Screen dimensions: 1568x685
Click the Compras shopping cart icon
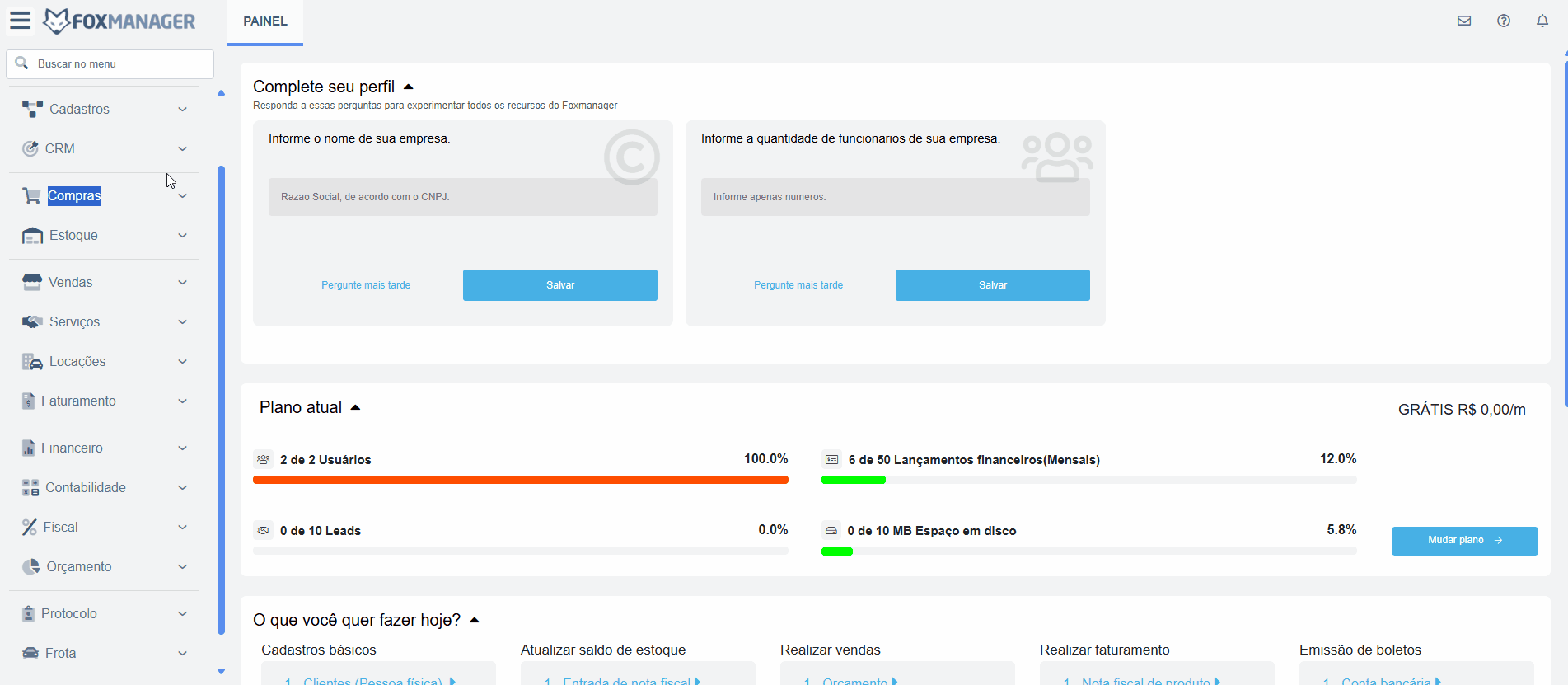31,196
